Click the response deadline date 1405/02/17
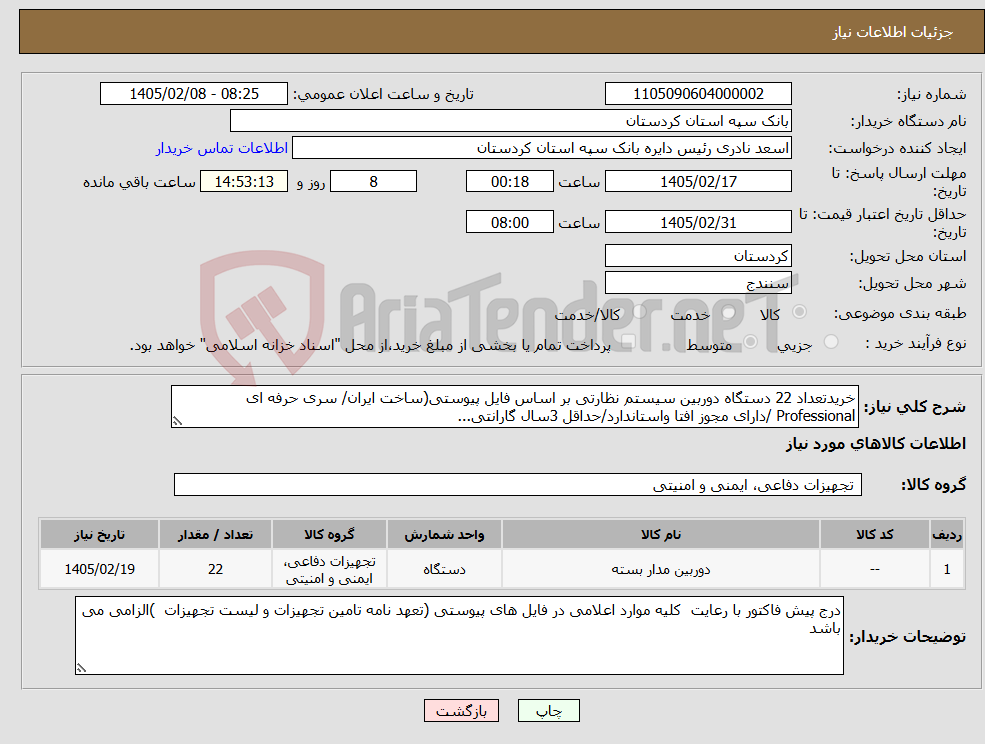This screenshot has width=985, height=744. pyautogui.click(x=698, y=182)
